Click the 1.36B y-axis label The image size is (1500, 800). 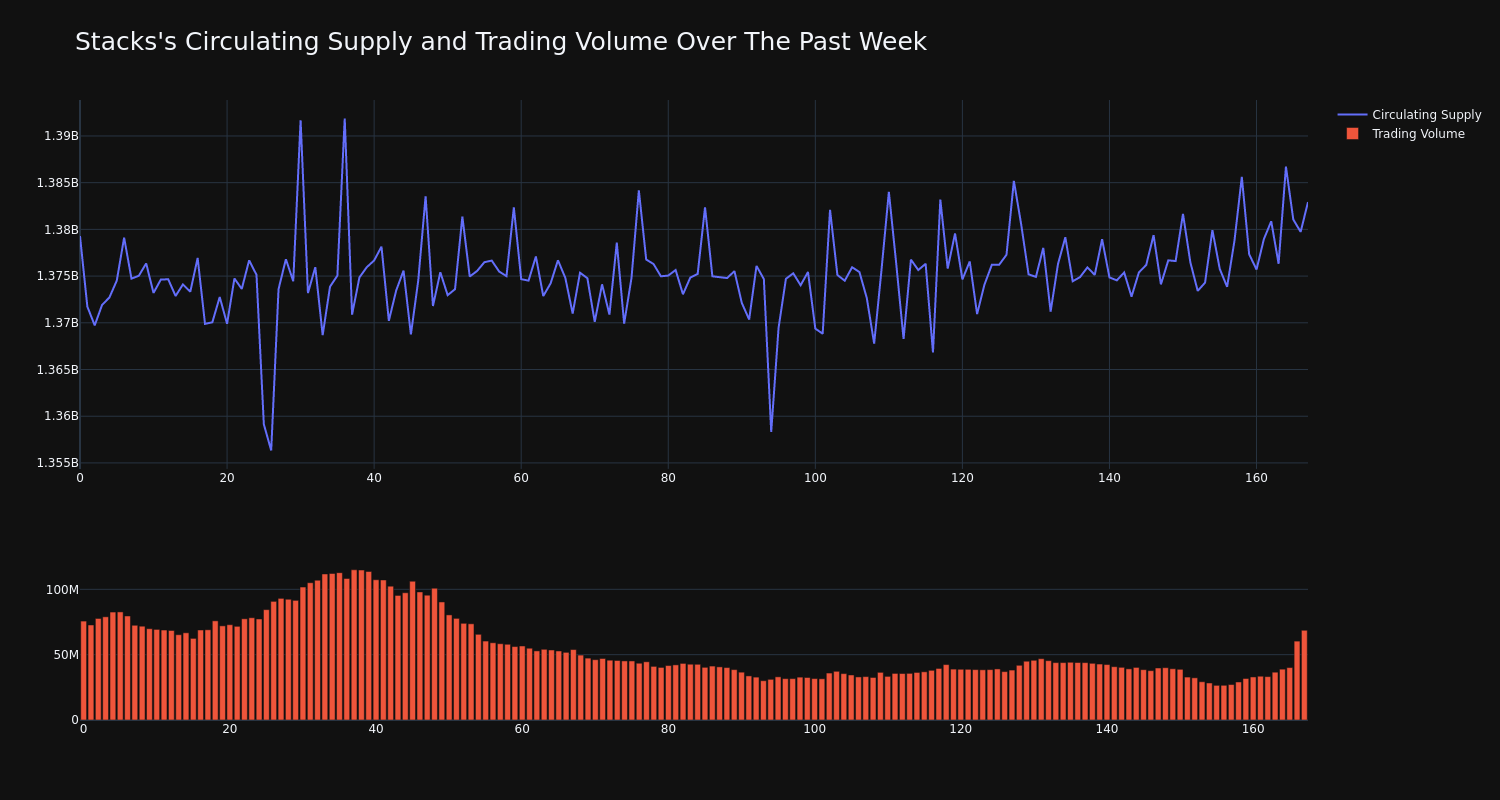tap(60, 416)
